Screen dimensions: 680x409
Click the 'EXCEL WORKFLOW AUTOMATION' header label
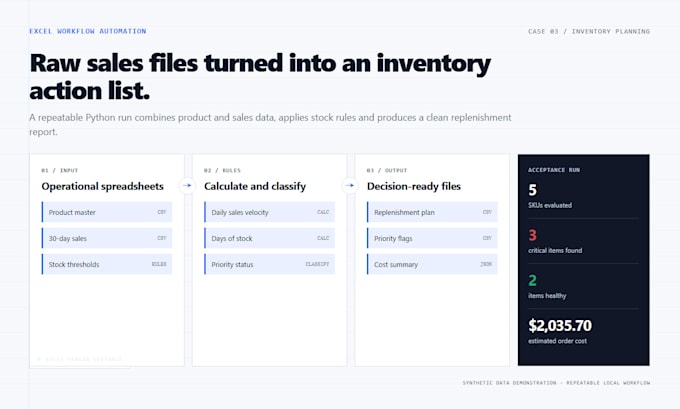click(88, 31)
